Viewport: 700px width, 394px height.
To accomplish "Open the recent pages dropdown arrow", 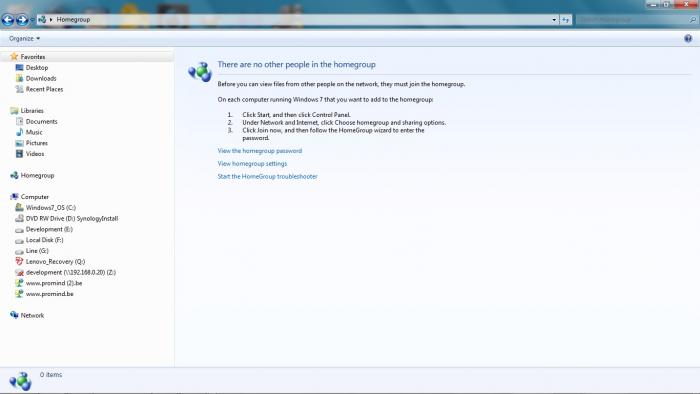I will point(32,20).
